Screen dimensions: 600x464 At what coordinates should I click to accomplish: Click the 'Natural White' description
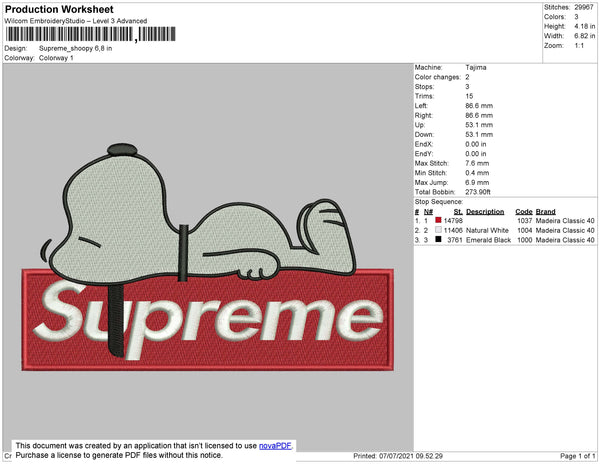pyautogui.click(x=487, y=230)
